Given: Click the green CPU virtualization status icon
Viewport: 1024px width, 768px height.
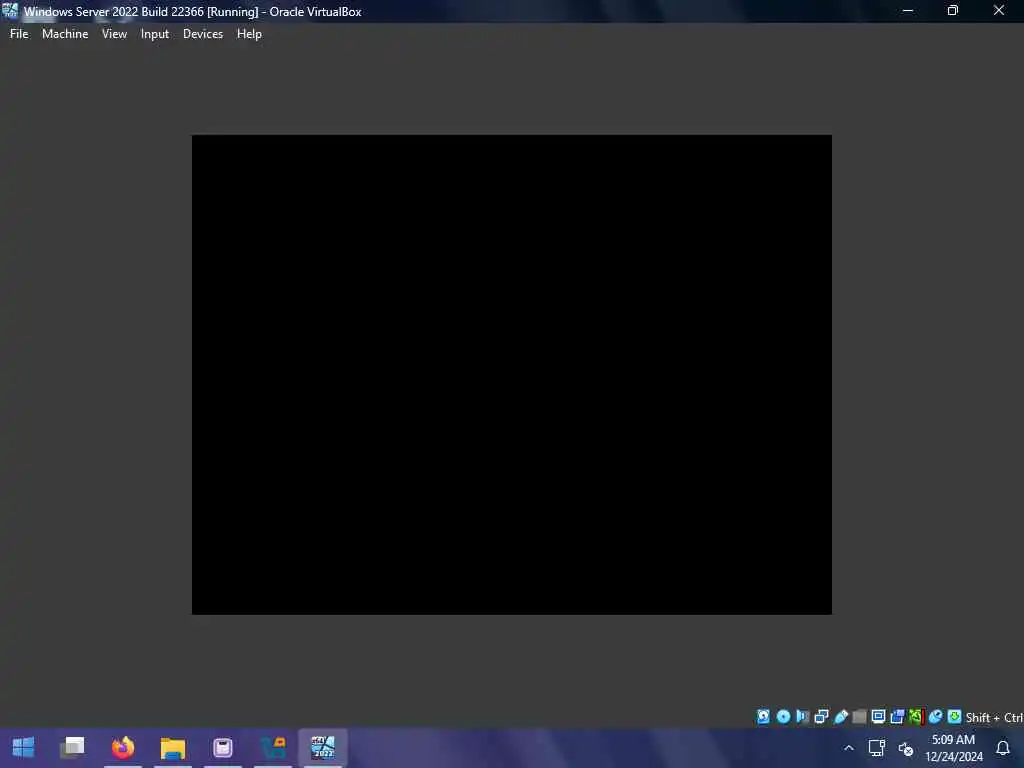Looking at the screenshot, I should 916,716.
